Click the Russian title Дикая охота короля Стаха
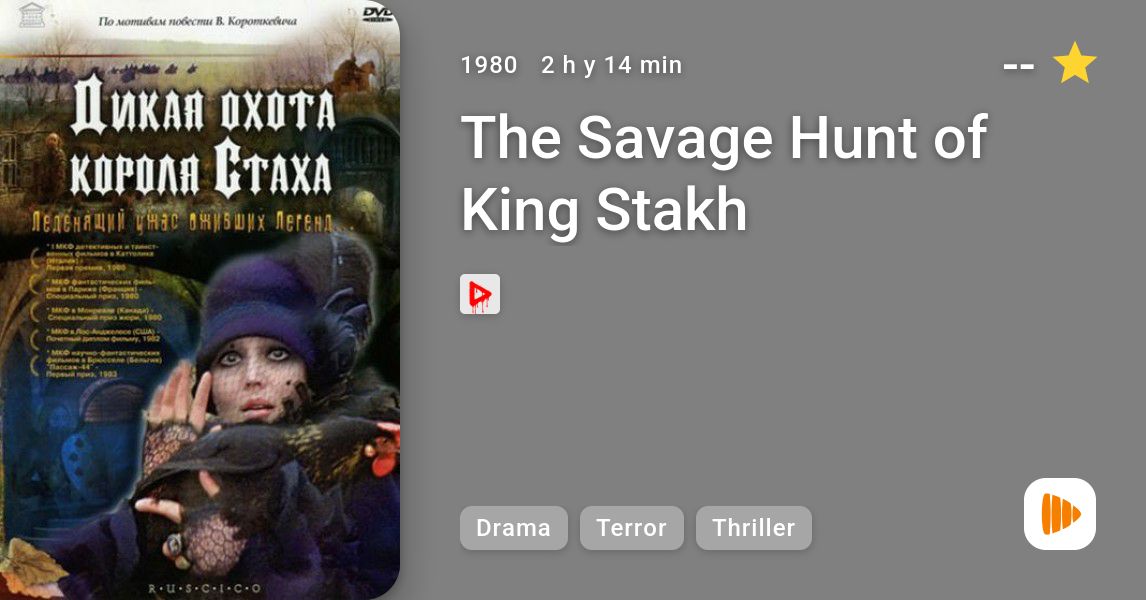 203,139
